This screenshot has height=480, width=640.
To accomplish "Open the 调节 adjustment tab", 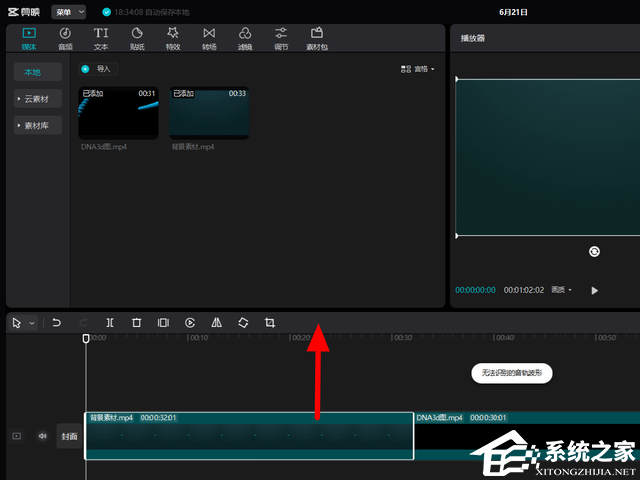I will [x=281, y=39].
